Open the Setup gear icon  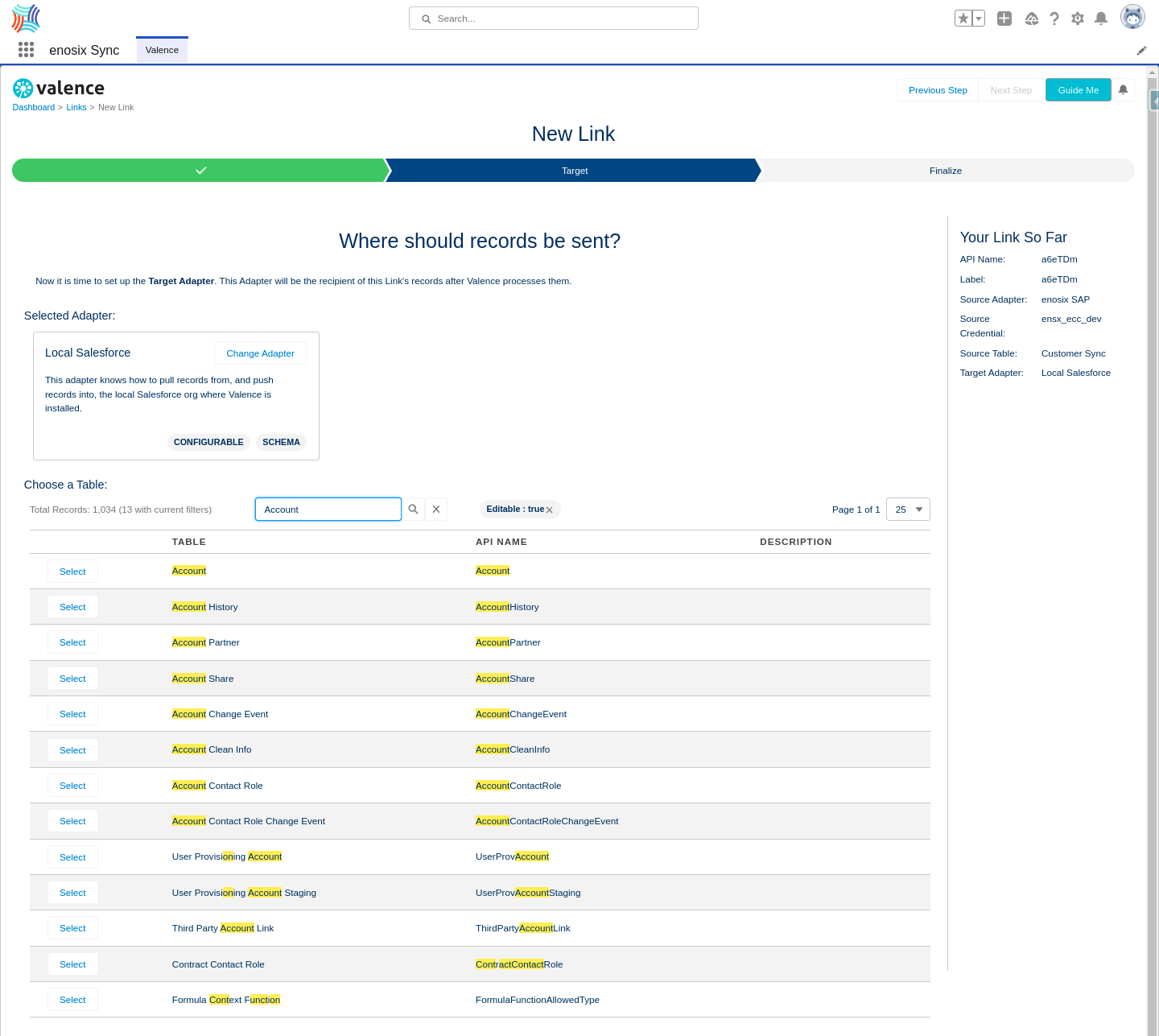point(1078,19)
